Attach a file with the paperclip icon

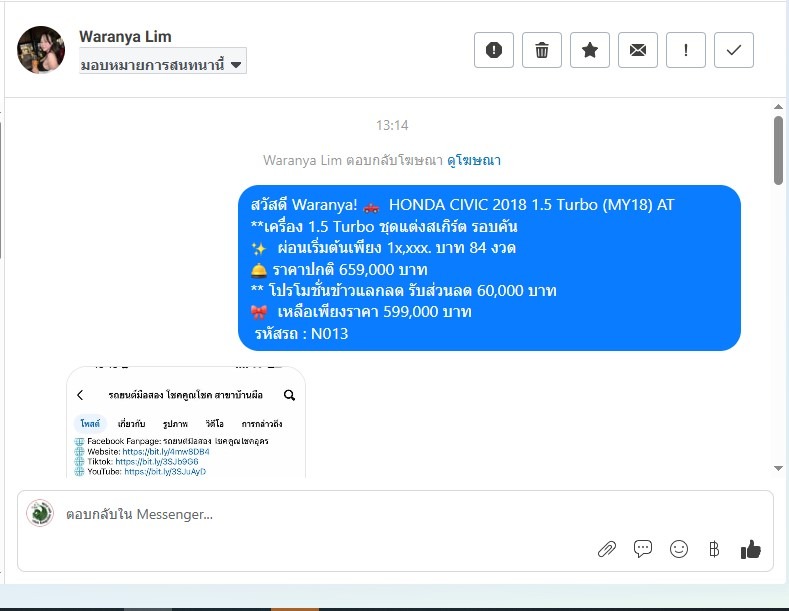point(607,549)
